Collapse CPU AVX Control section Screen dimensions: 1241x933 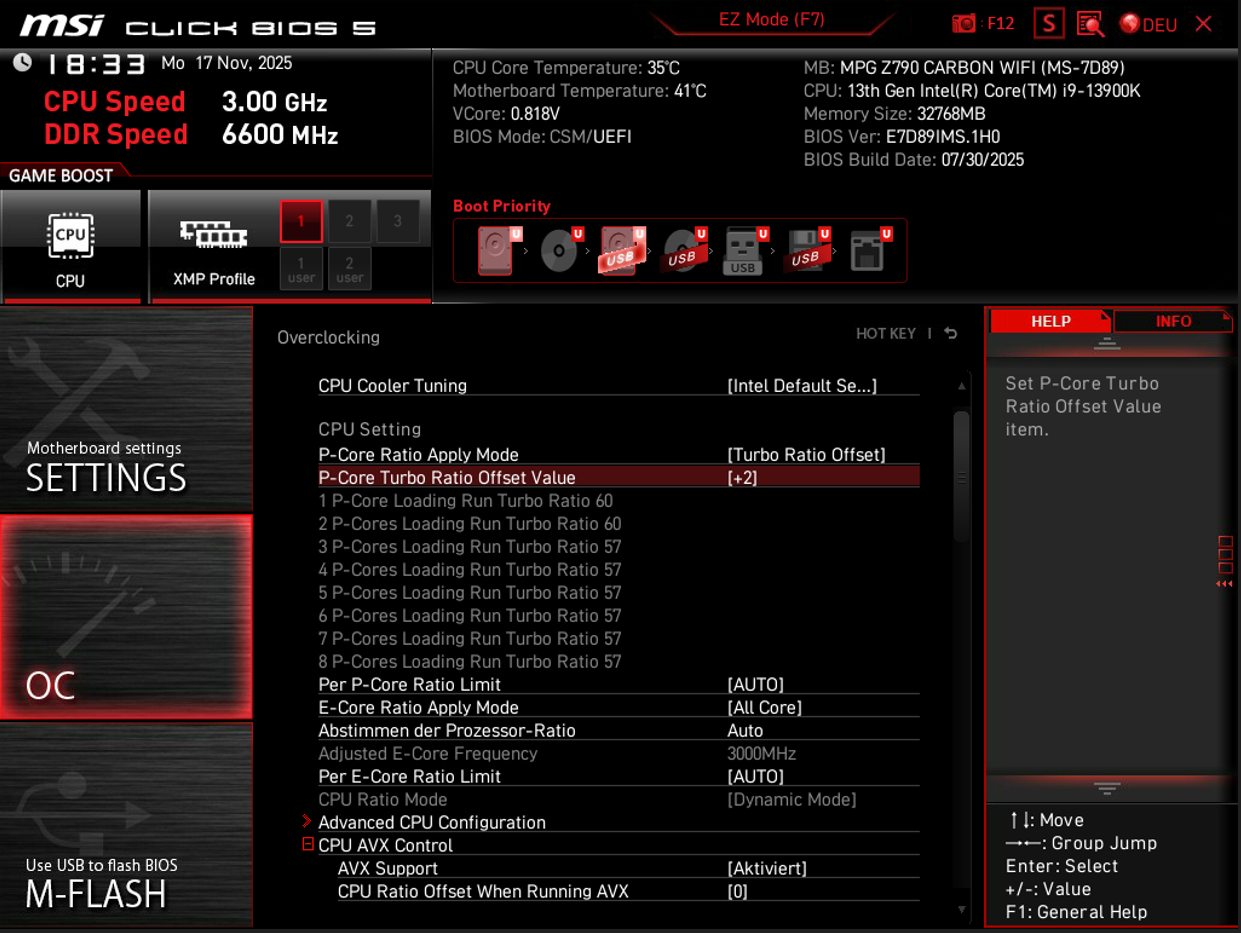pos(308,844)
